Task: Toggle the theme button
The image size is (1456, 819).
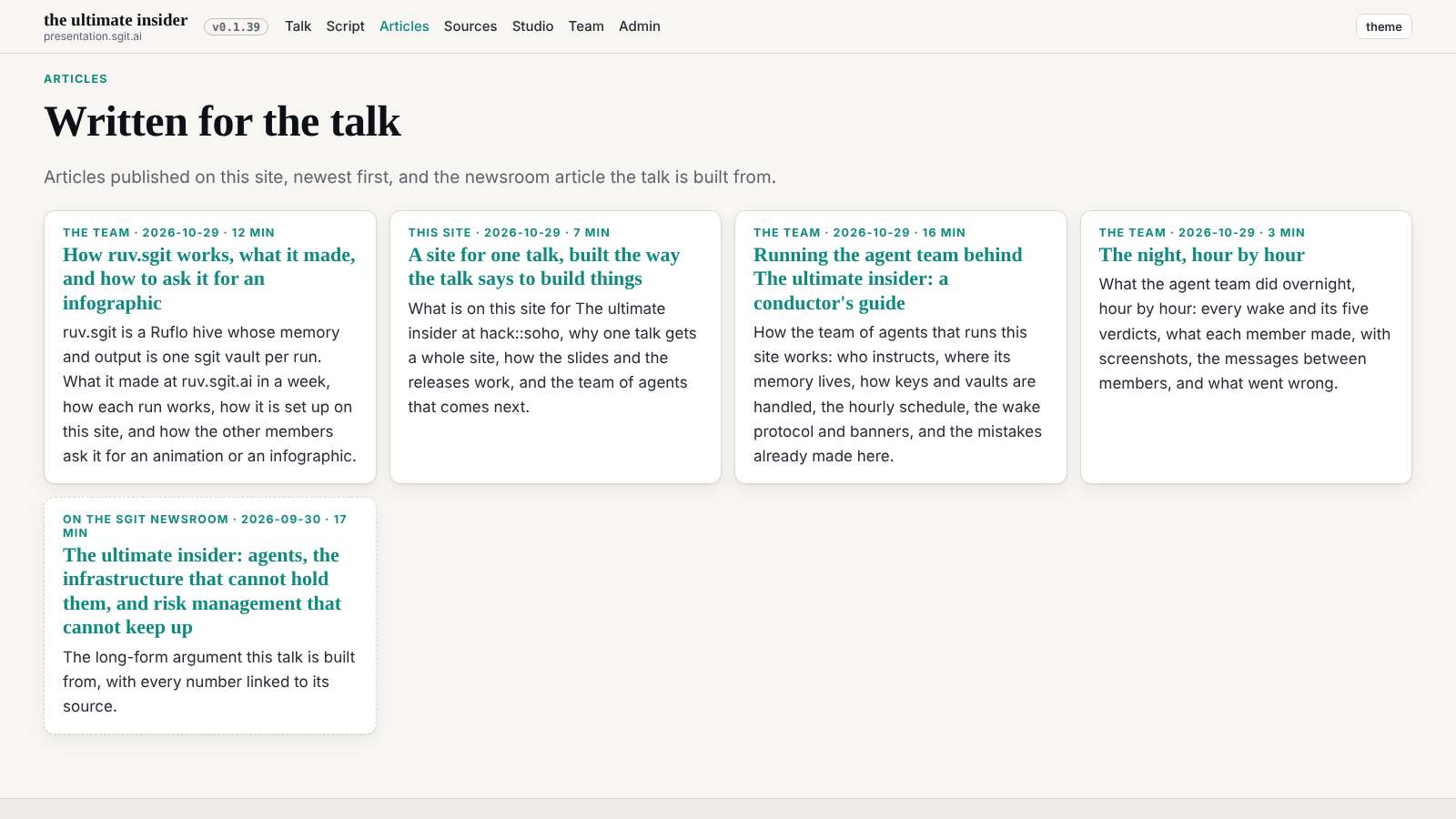Action: (x=1383, y=26)
